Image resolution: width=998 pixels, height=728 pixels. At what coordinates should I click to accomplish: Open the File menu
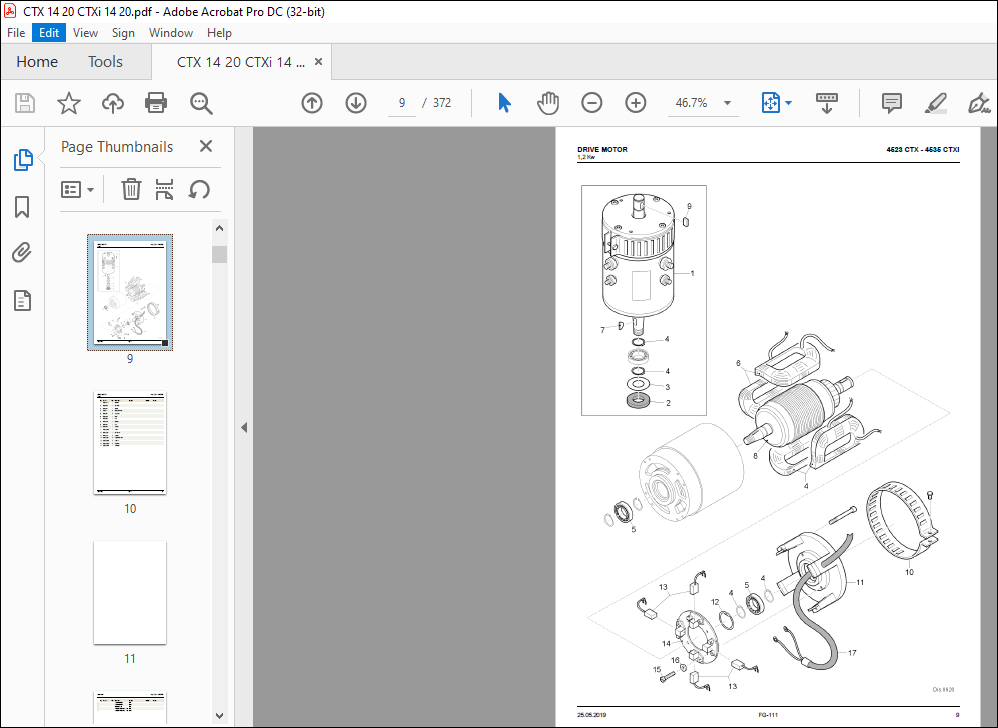(x=16, y=32)
